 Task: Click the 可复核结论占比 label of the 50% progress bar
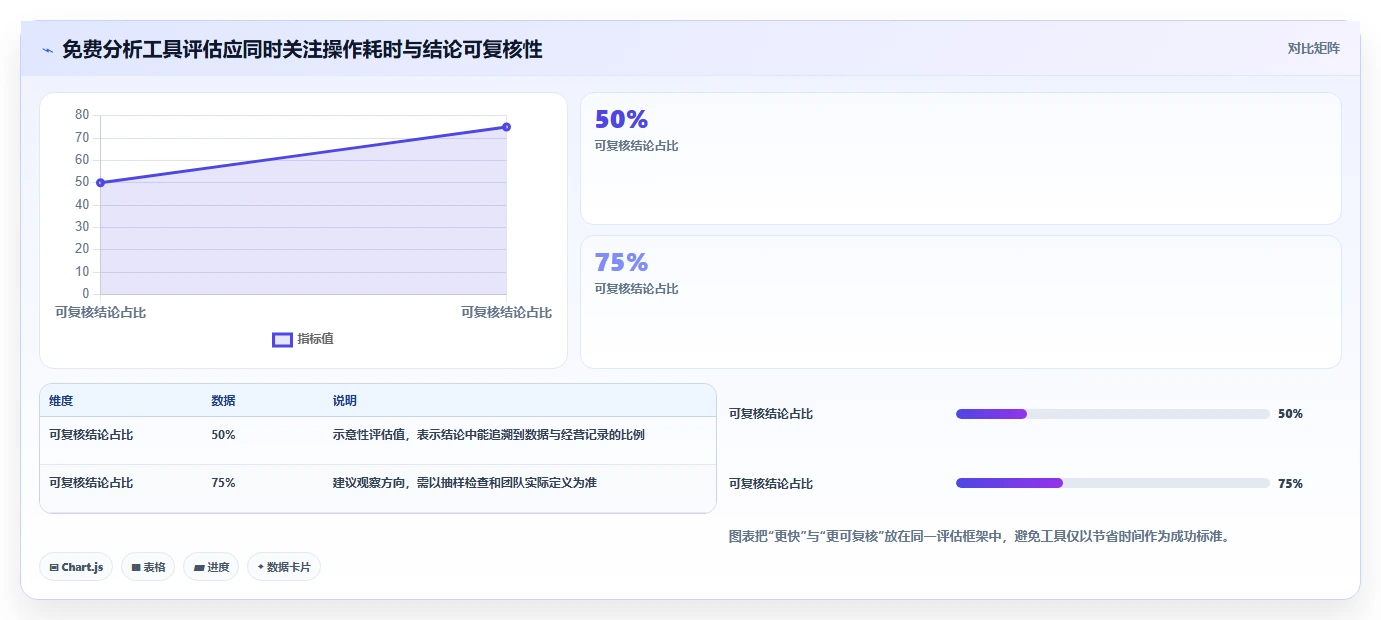(x=771, y=414)
